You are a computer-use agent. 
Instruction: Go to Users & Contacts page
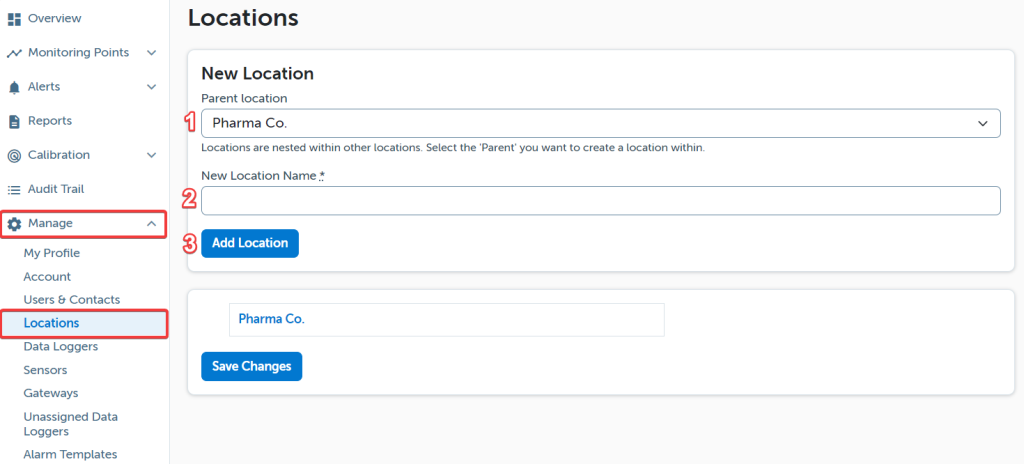(x=72, y=300)
